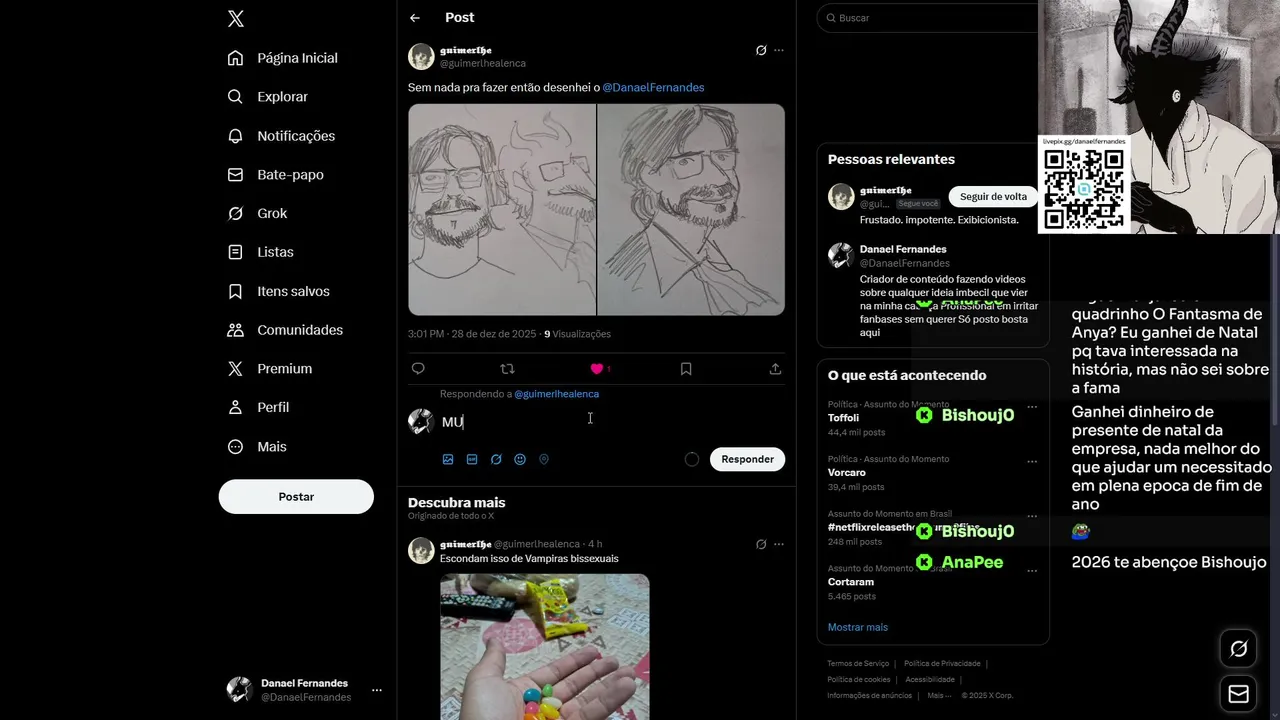The height and width of the screenshot is (720, 1280).
Task: Click the X logo at the top of the sidebar
Action: [x=235, y=18]
